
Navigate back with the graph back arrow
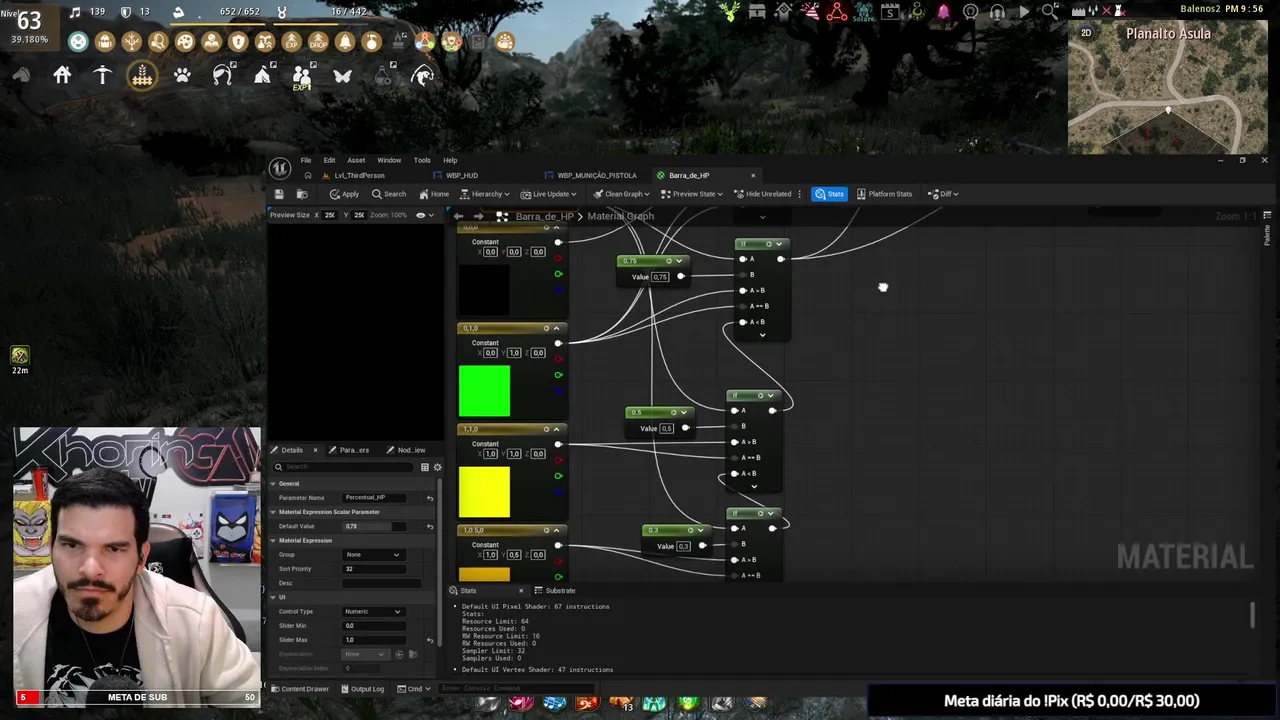pos(458,216)
